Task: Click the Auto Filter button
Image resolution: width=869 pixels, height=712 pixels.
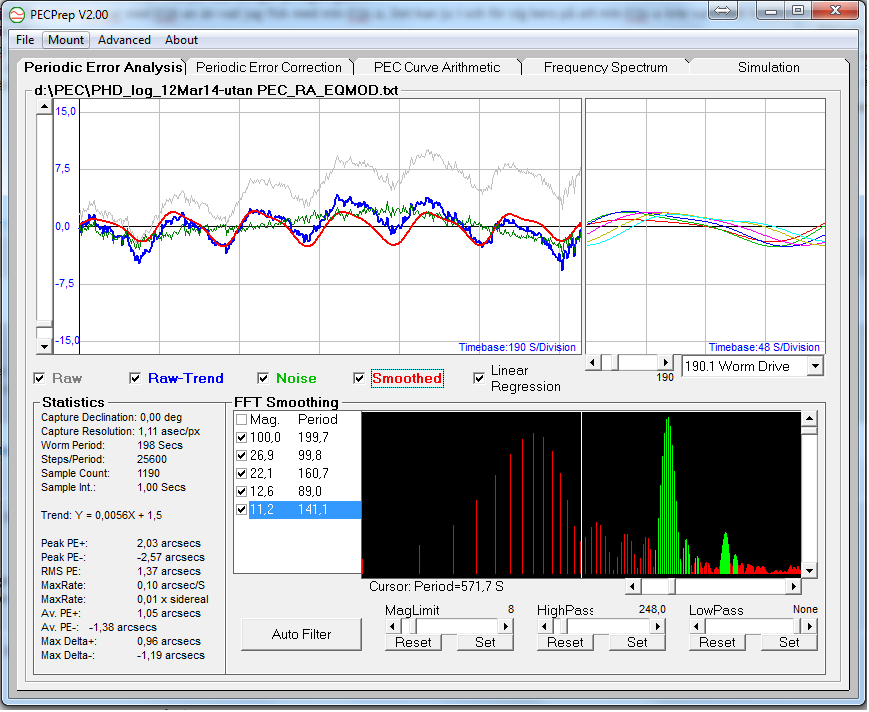Action: pos(301,634)
